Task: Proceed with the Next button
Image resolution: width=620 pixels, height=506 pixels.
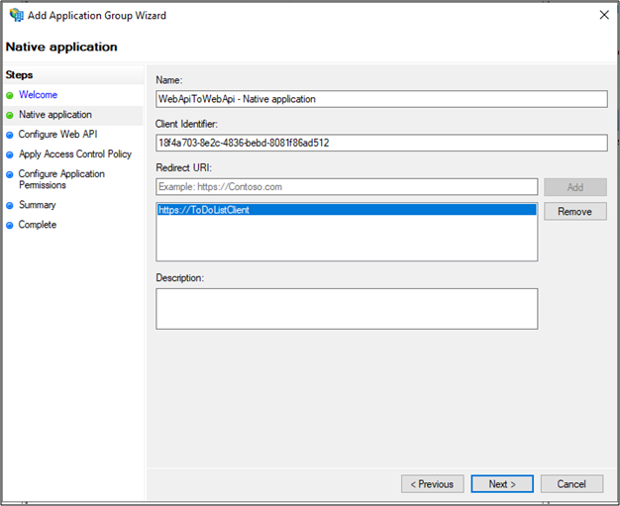Action: 502,484
